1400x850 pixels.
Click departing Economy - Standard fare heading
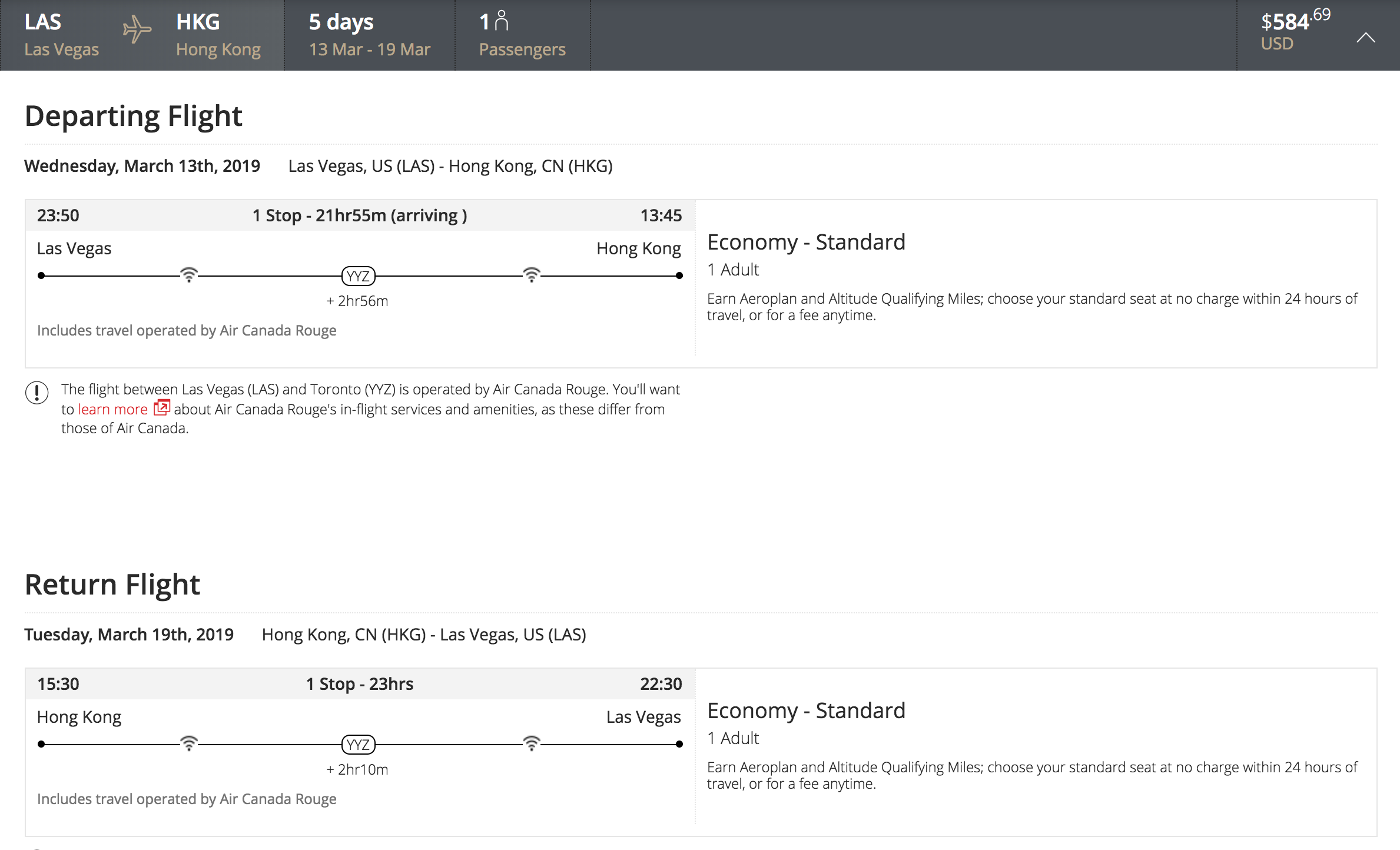coord(806,242)
